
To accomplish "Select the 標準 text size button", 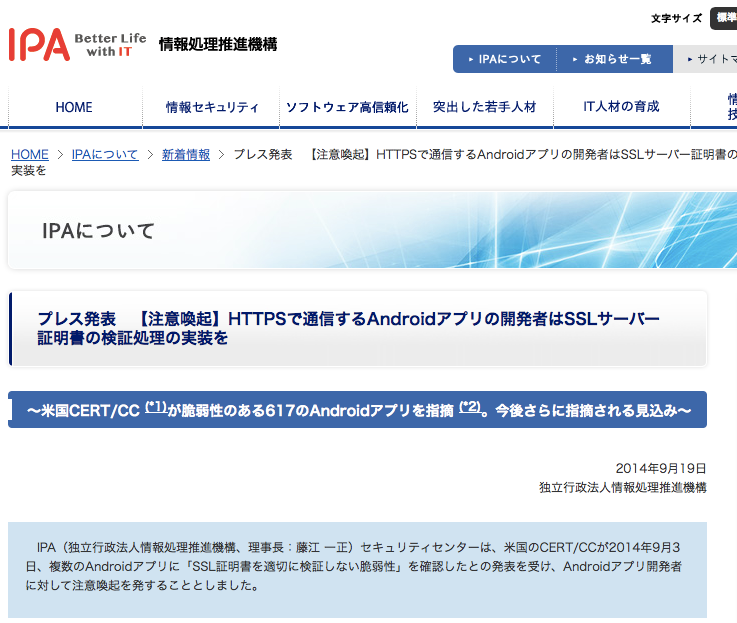I will point(724,18).
